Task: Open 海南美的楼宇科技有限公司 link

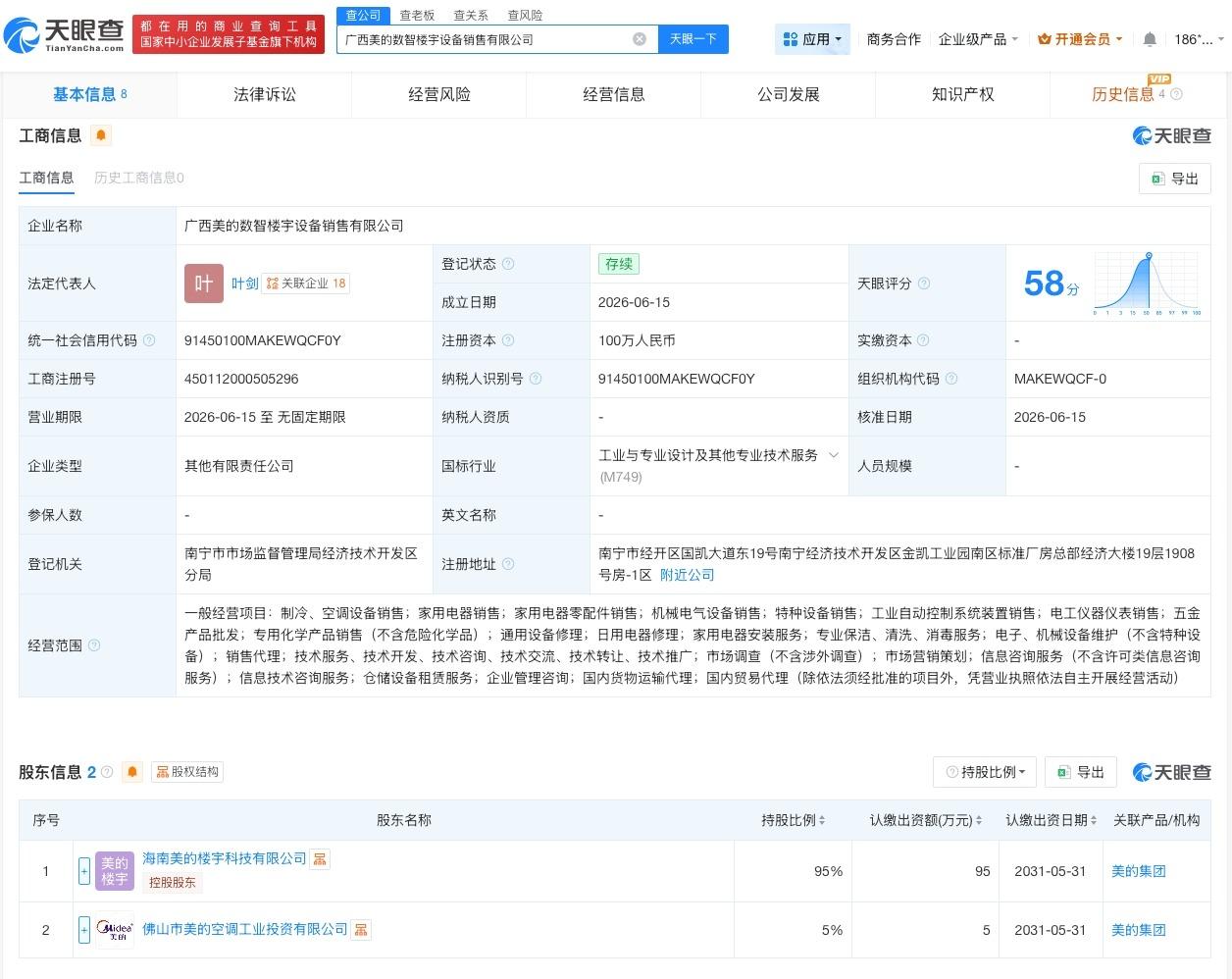Action: click(x=225, y=858)
